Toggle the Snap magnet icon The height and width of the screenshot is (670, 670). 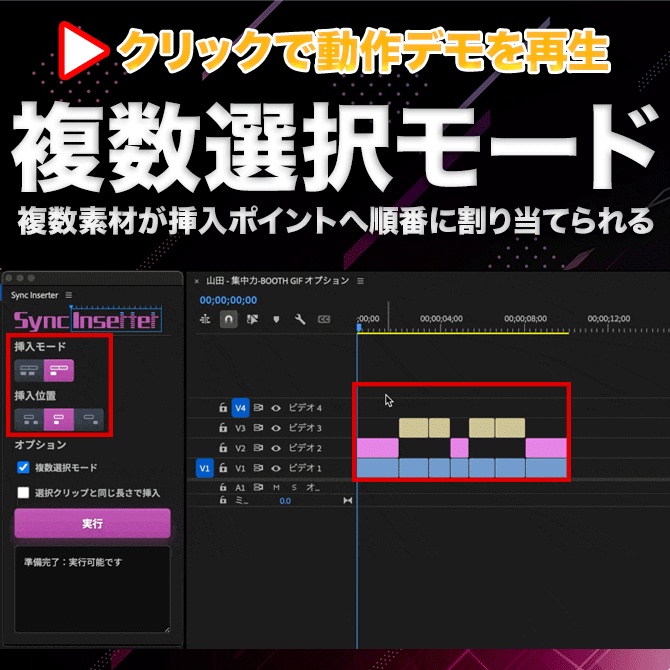pyautogui.click(x=229, y=319)
